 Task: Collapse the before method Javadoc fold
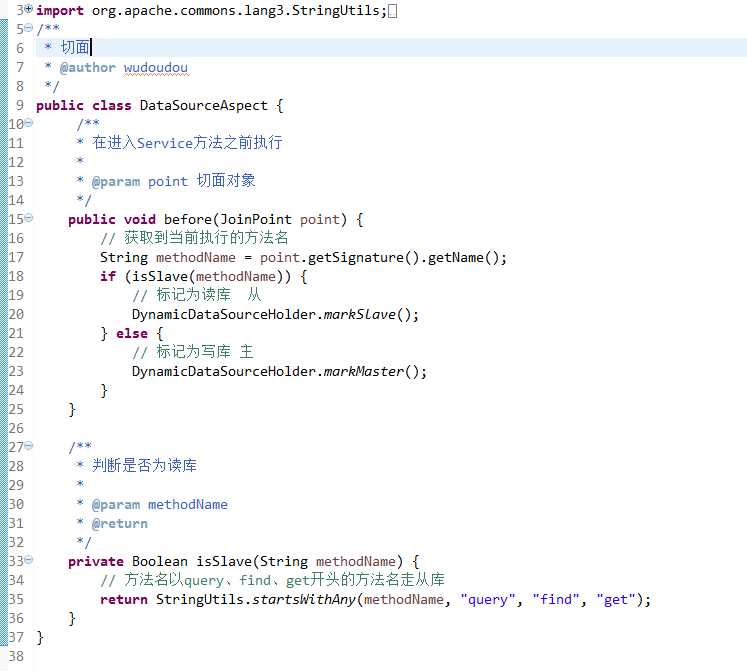(x=29, y=123)
